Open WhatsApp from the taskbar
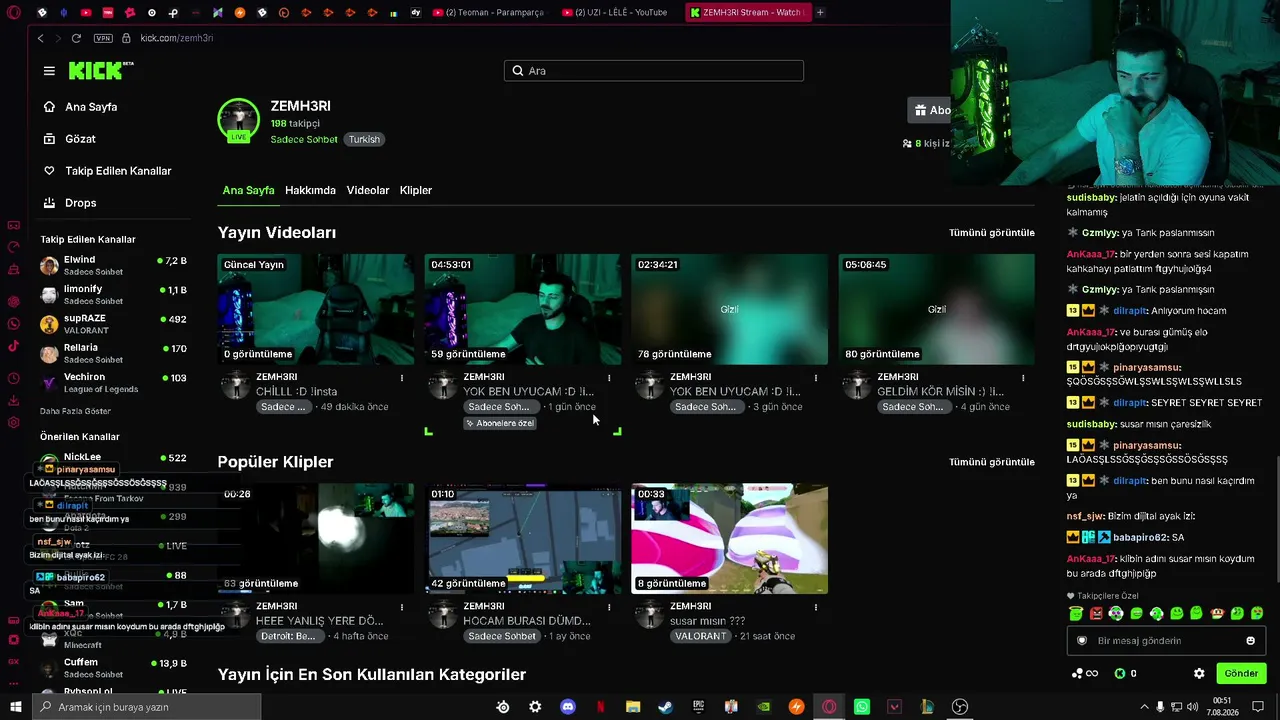This screenshot has width=1280, height=720. (862, 707)
